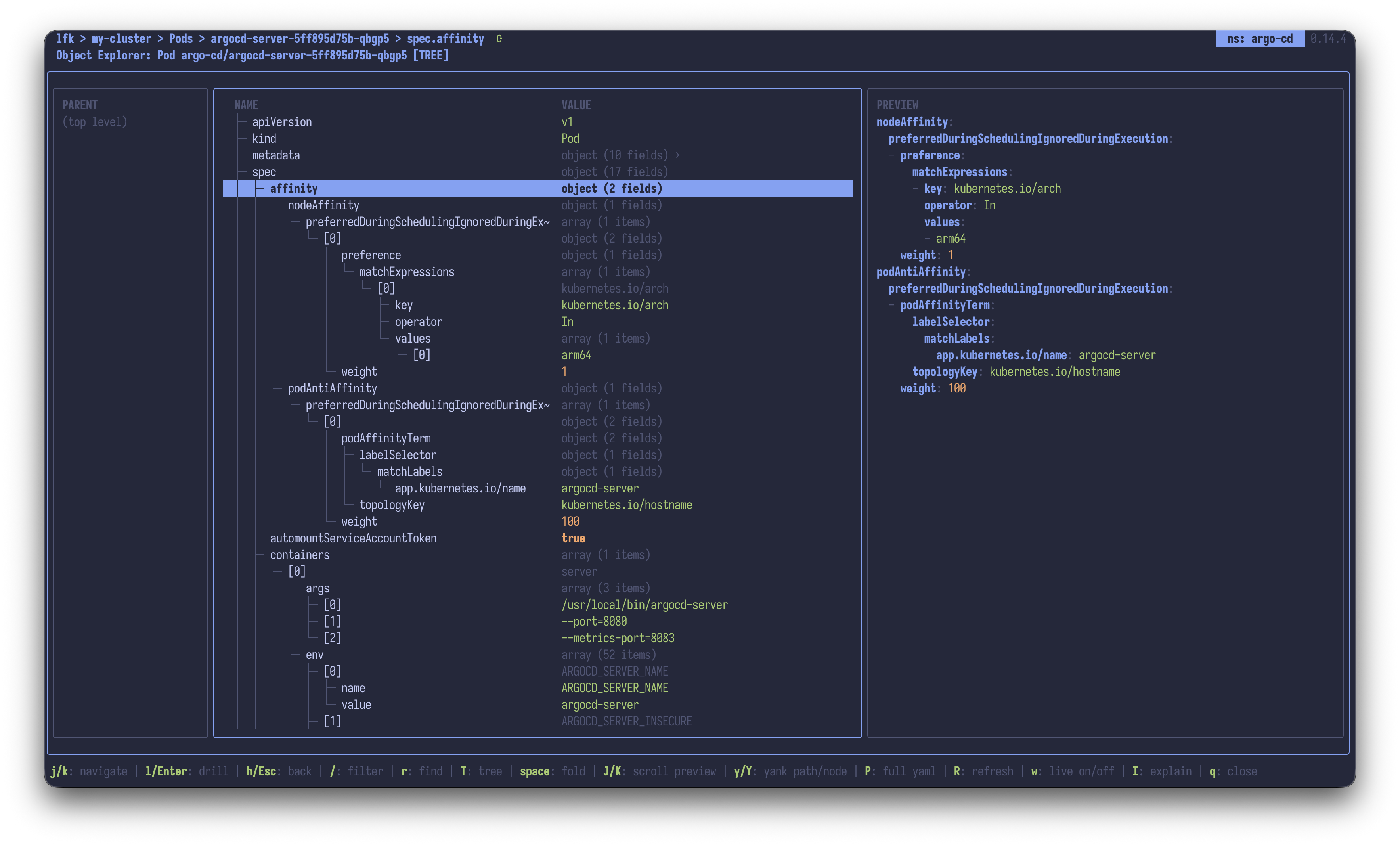This screenshot has width=1400, height=846.
Task: Click the J/K scroll preview hint
Action: pos(660,771)
